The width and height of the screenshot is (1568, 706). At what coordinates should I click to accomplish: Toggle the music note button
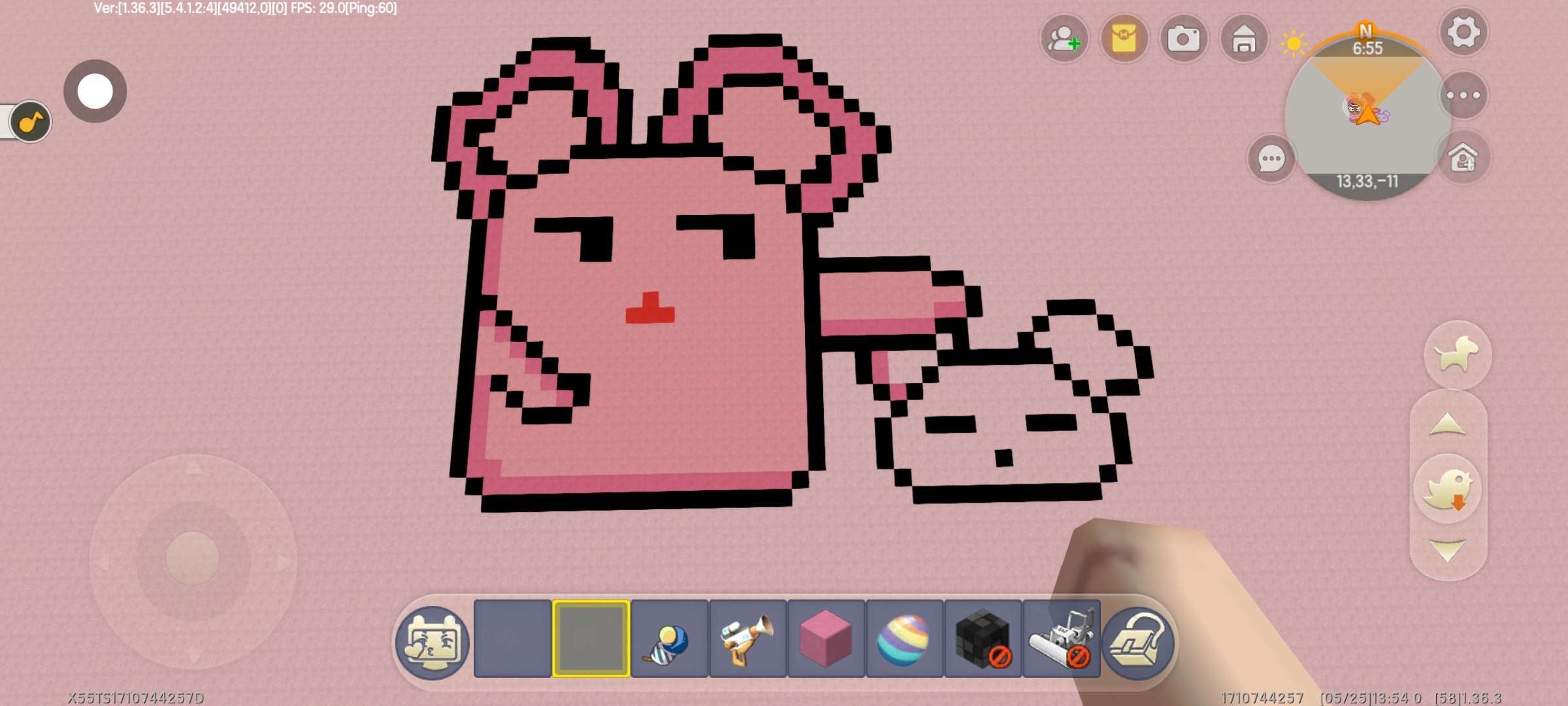coord(30,122)
